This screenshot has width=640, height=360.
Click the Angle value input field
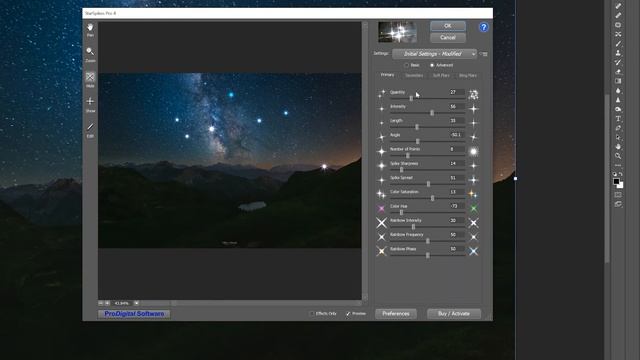456,135
